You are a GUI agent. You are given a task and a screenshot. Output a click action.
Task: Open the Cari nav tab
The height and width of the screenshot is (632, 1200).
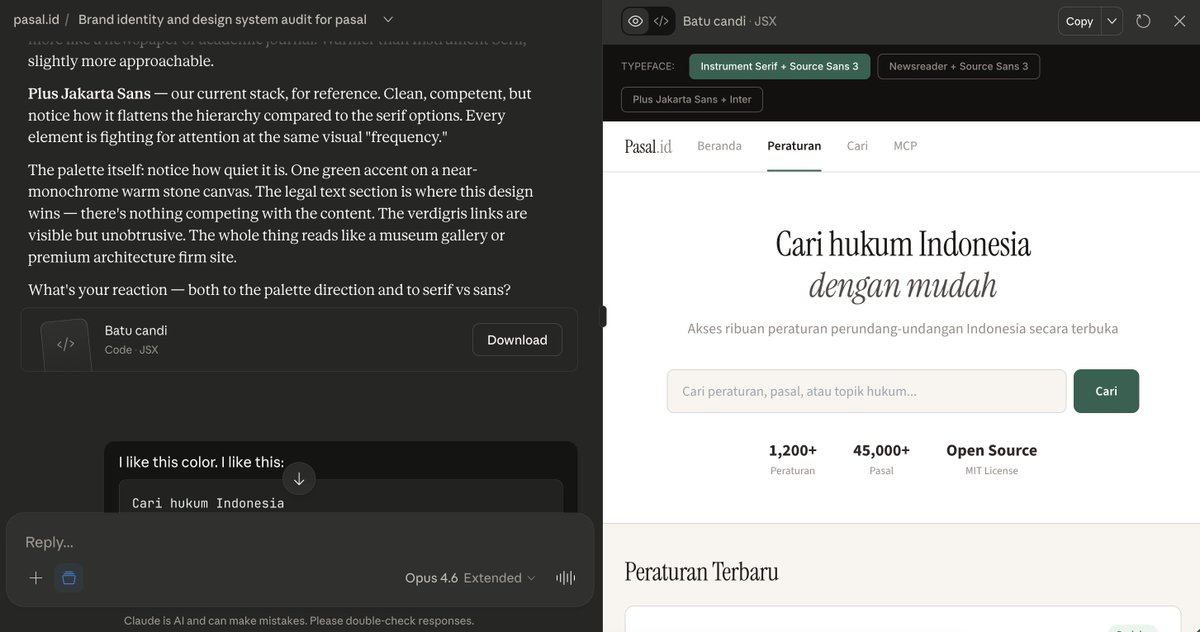click(857, 146)
